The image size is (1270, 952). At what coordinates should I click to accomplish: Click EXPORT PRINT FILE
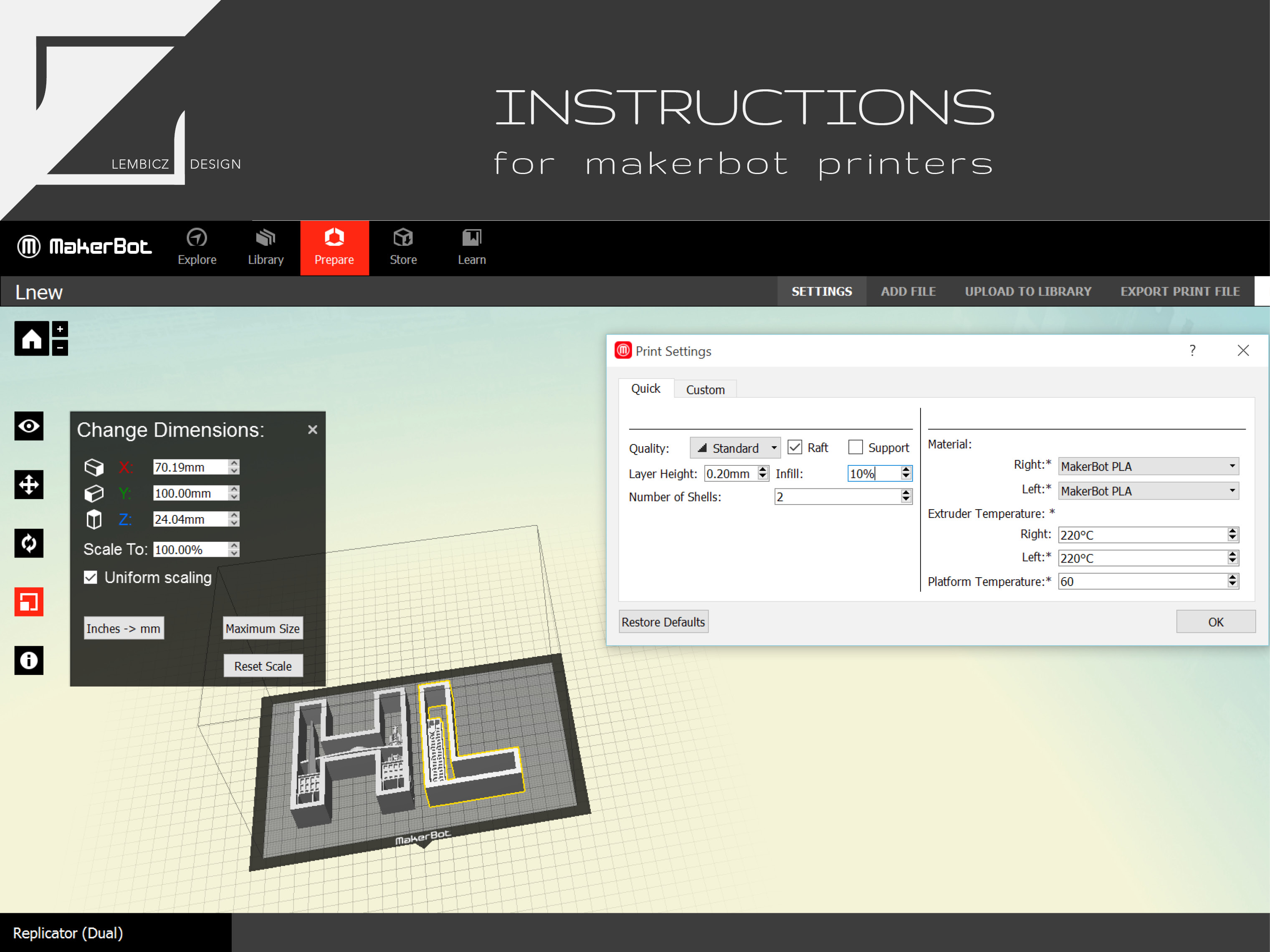pyautogui.click(x=1180, y=291)
